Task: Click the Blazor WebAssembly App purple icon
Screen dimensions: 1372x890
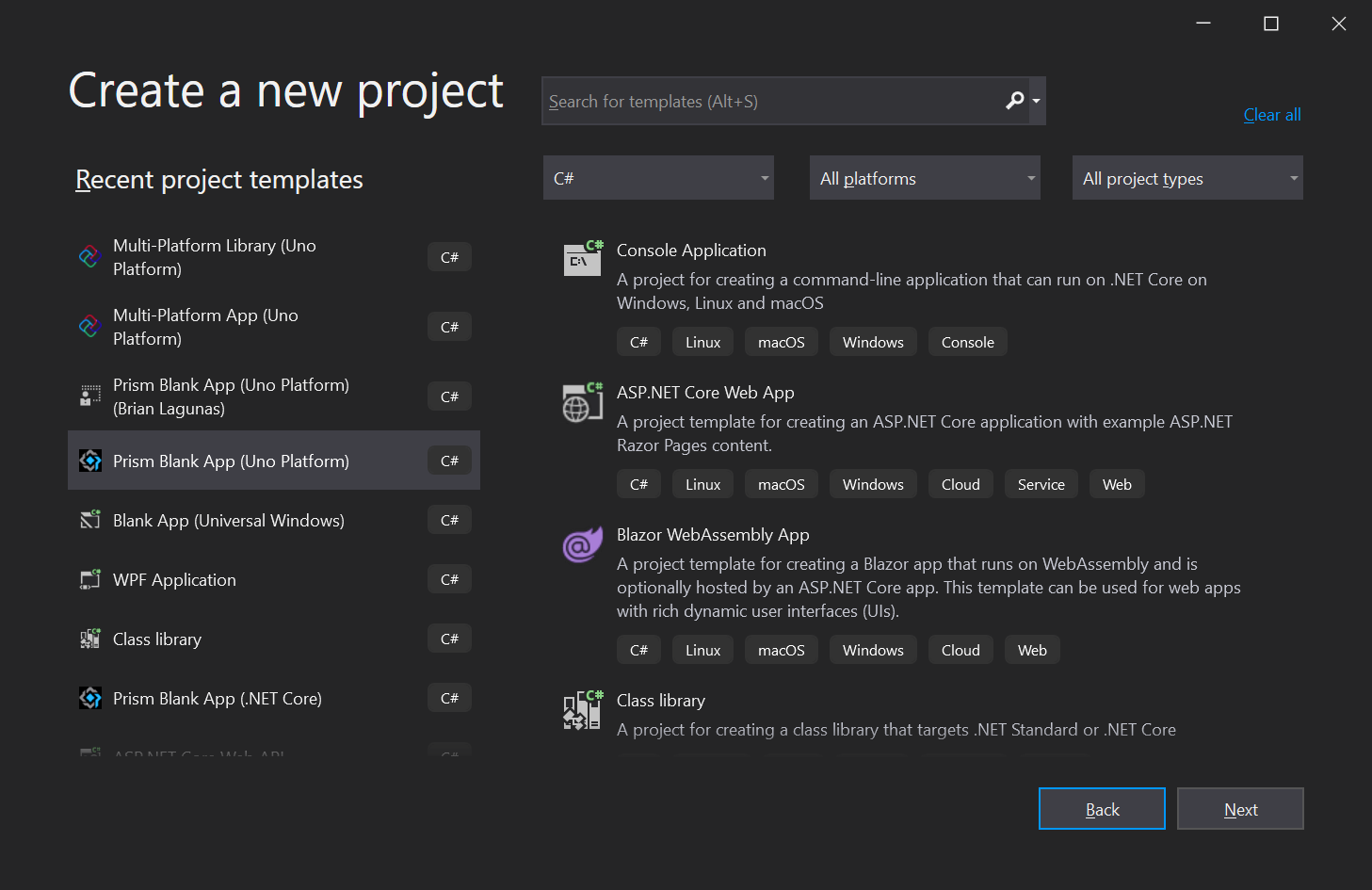Action: click(583, 544)
